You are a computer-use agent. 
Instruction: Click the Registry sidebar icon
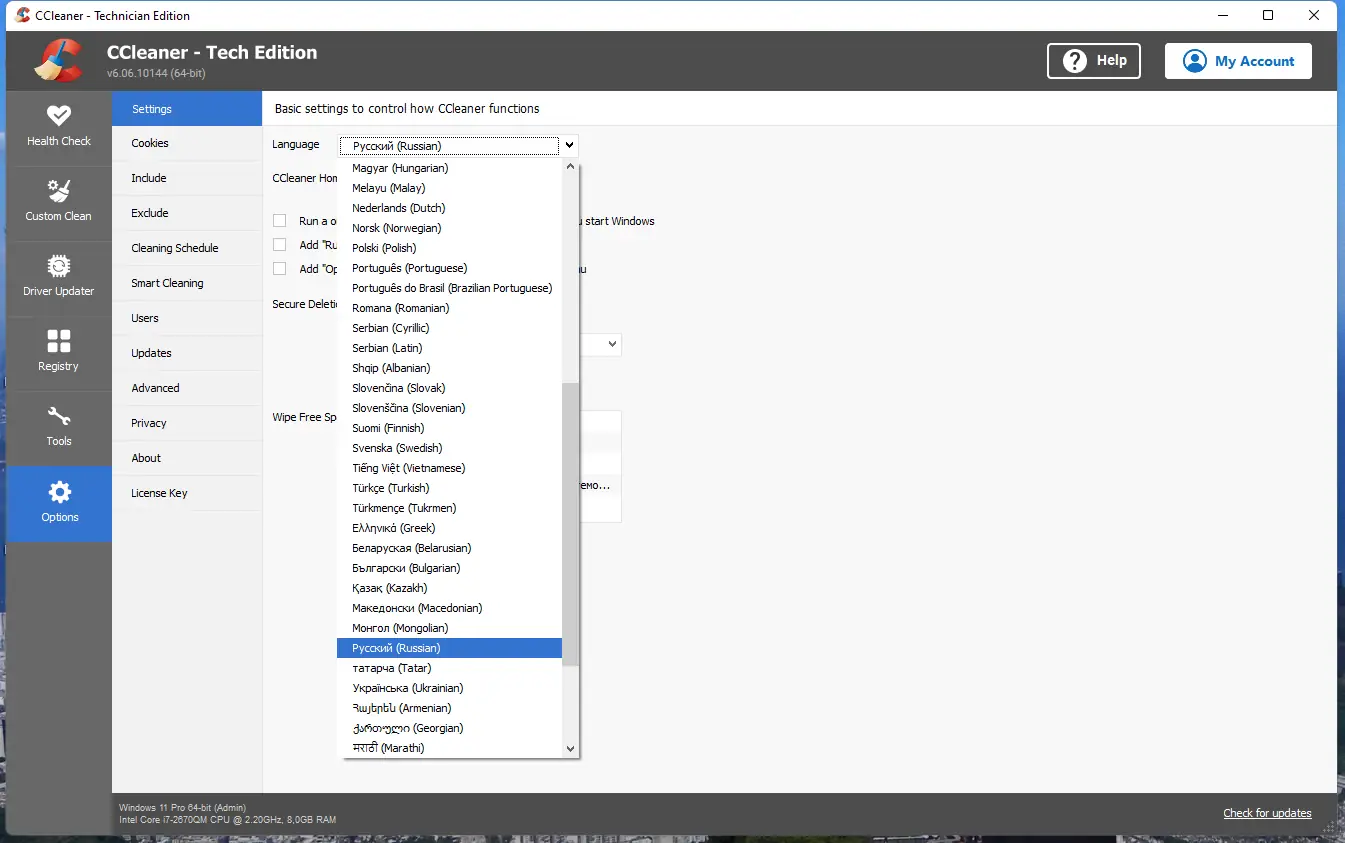point(59,350)
